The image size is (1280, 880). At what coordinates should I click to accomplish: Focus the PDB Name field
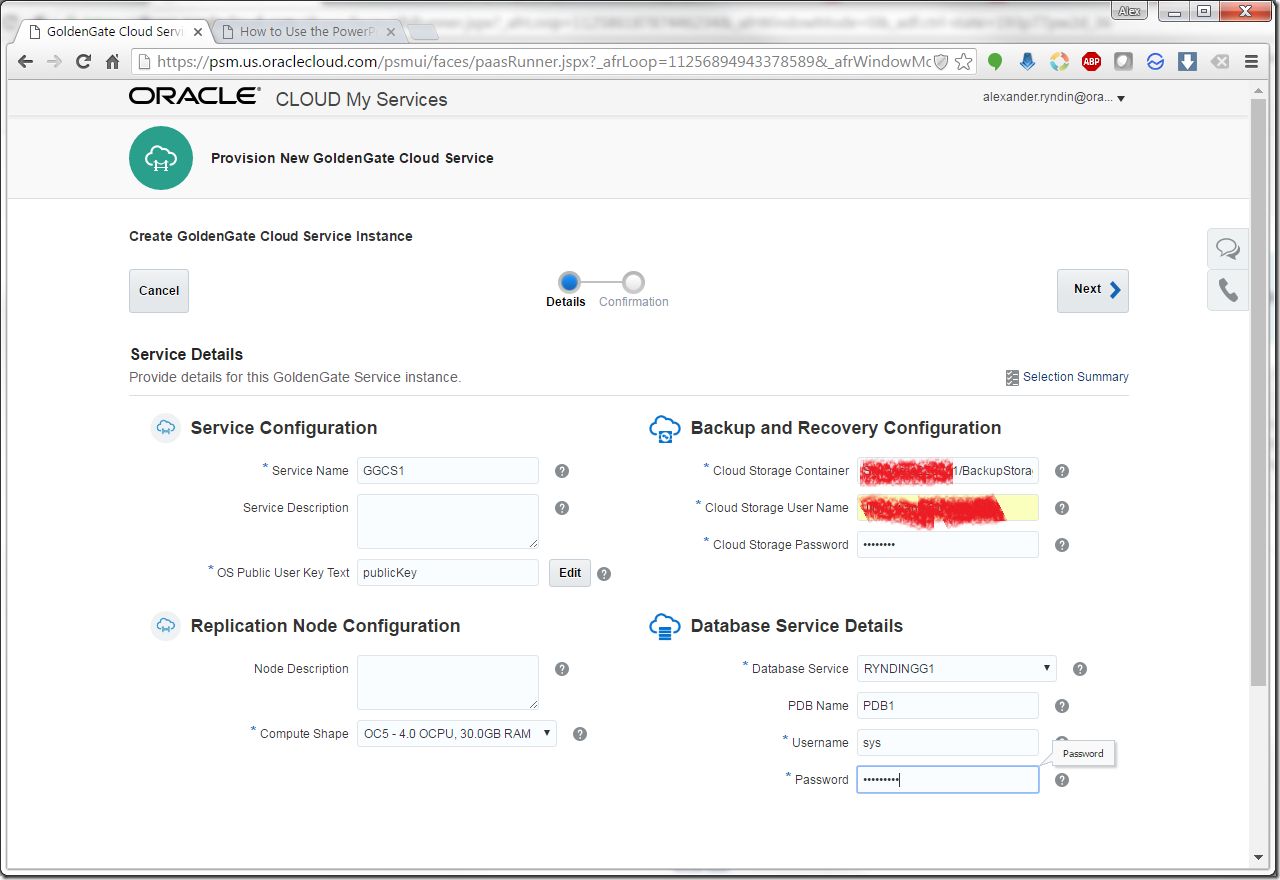(x=948, y=706)
